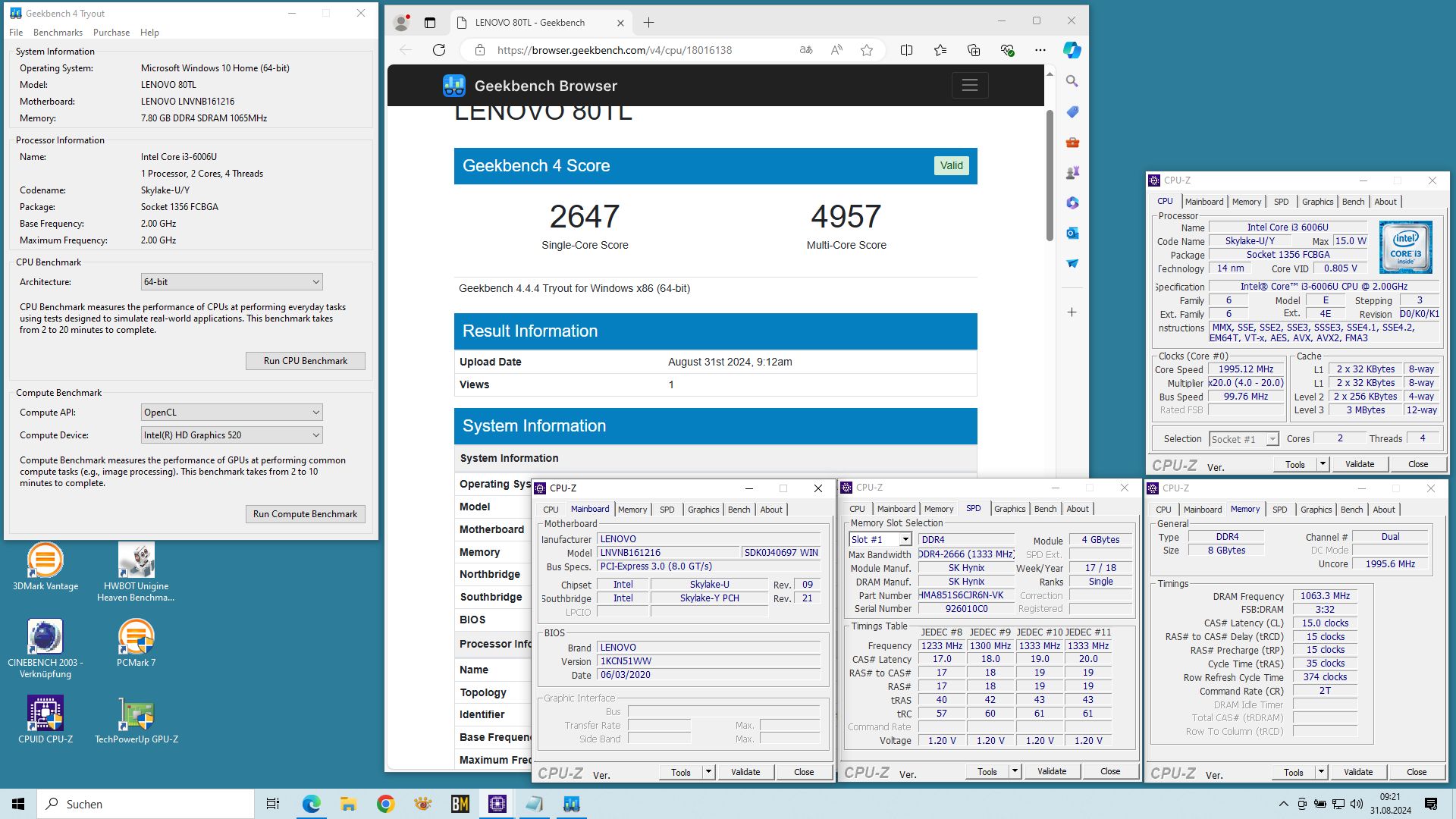Click Validate in CPU-Z Mainboard window

point(745,772)
